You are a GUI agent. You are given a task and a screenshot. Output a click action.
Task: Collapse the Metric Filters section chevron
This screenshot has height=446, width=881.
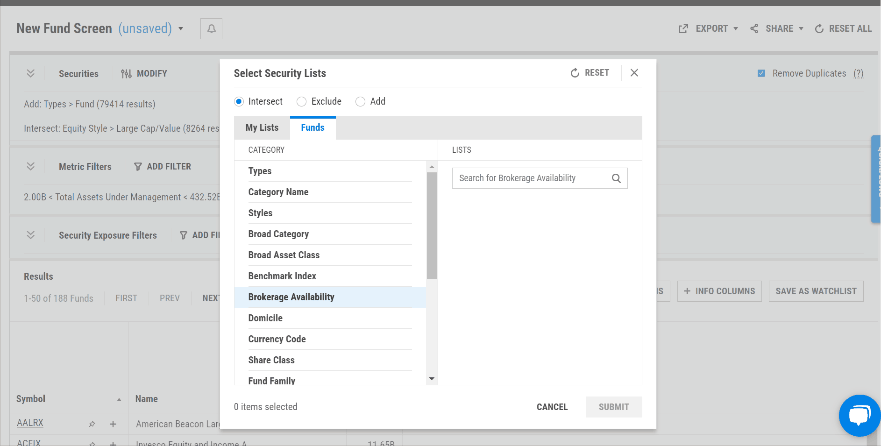tap(31, 166)
